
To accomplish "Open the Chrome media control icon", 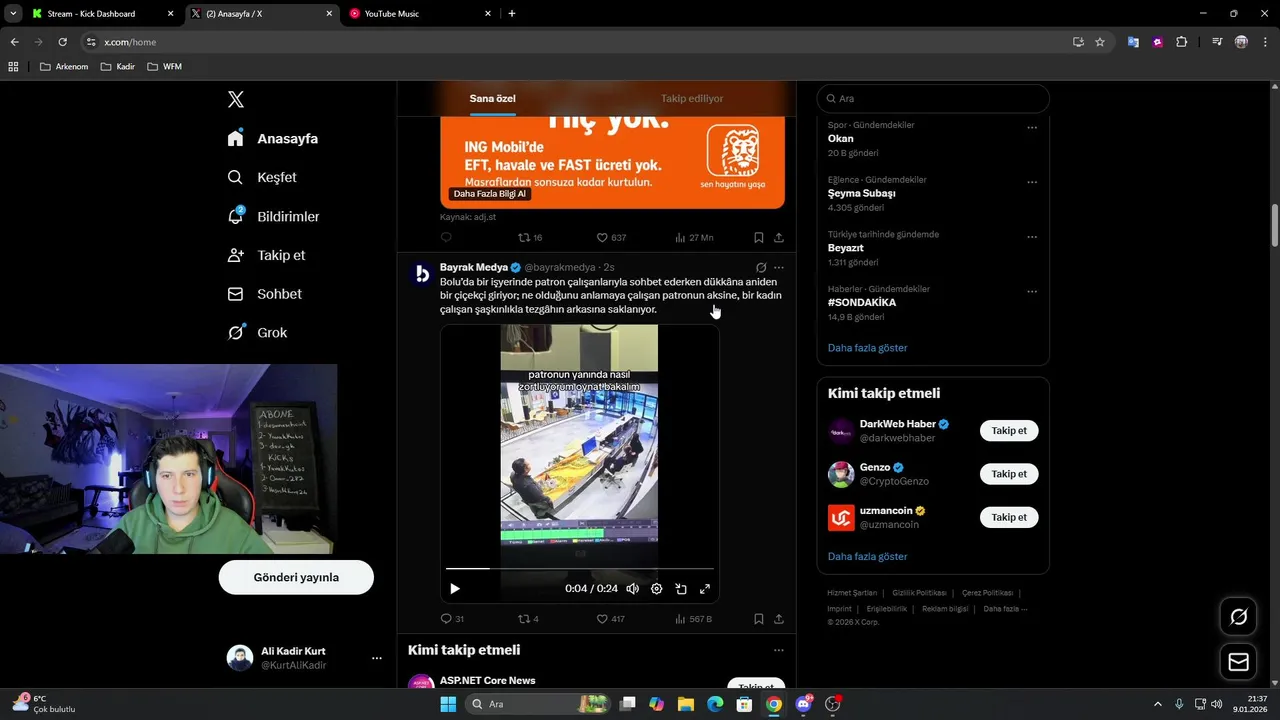I will (1217, 42).
